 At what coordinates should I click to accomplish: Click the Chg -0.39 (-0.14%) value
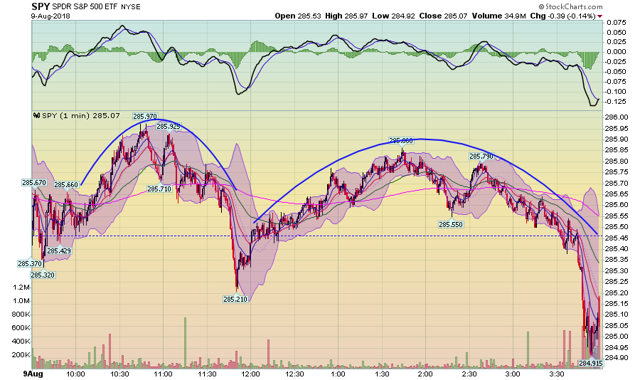point(563,16)
